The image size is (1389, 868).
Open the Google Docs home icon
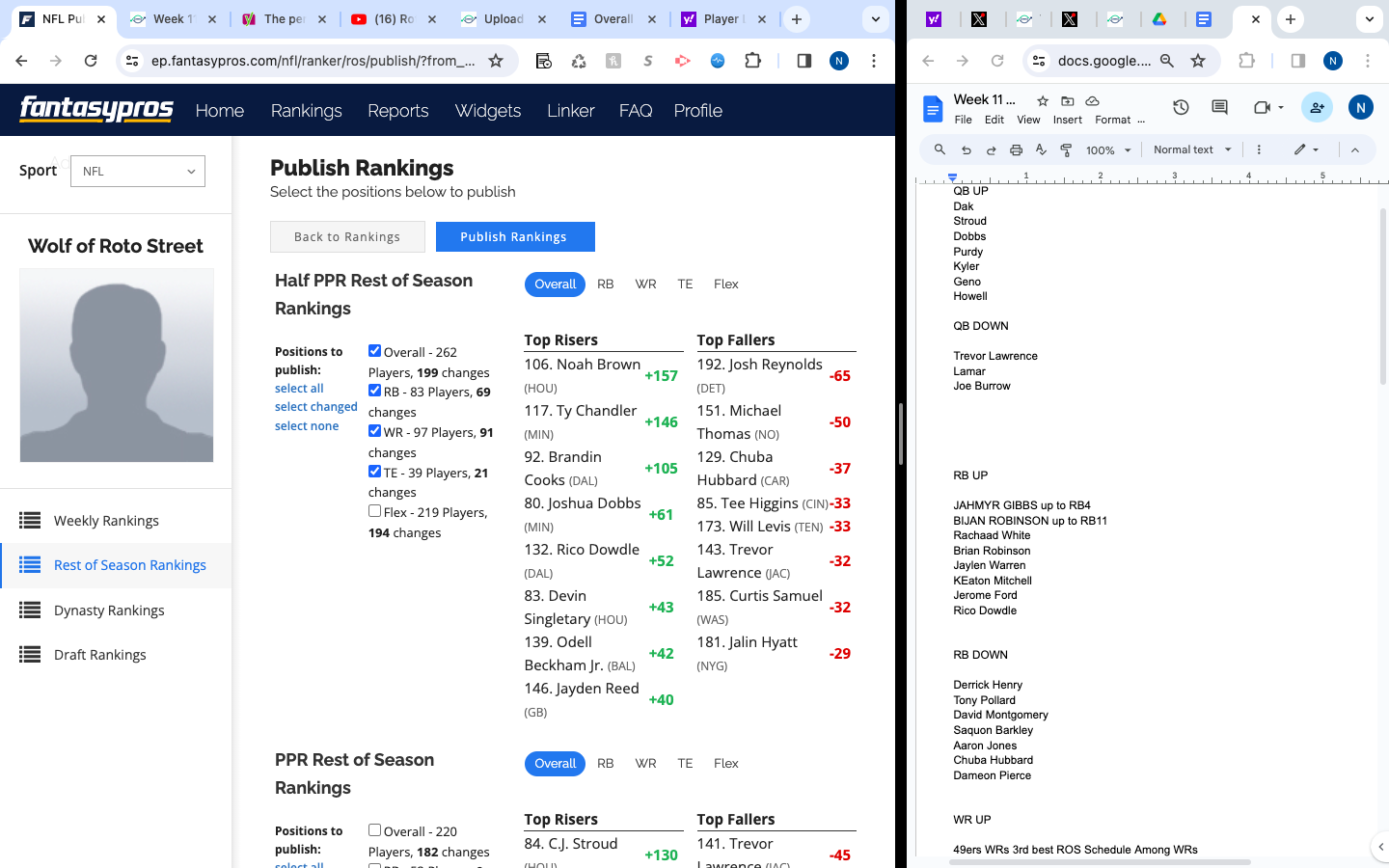coord(933,109)
